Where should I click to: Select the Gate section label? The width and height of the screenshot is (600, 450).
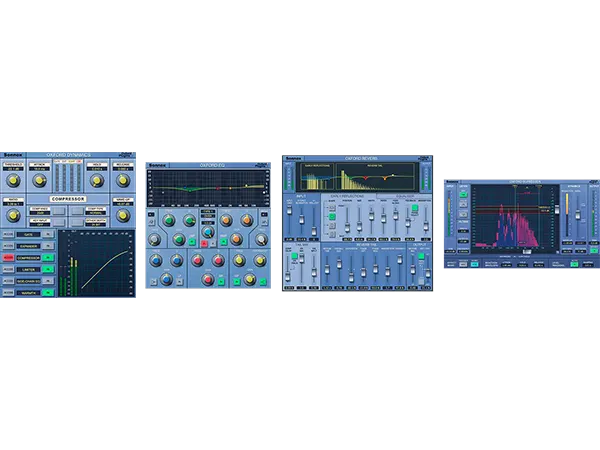coord(29,234)
